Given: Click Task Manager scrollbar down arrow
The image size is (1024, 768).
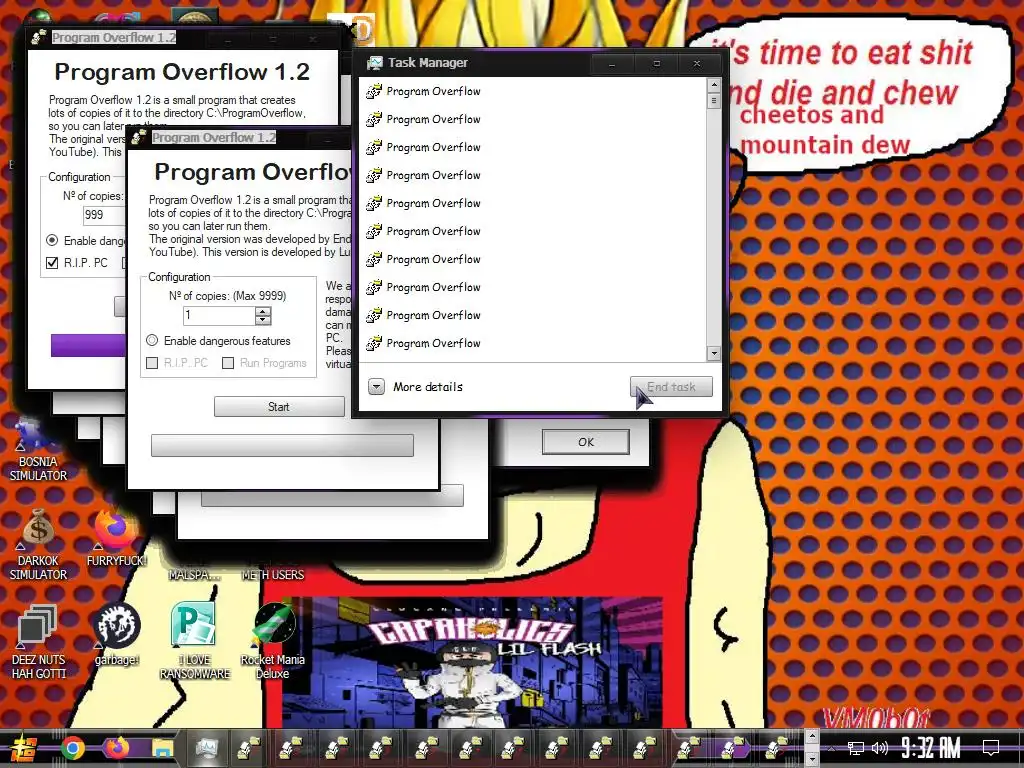Looking at the screenshot, I should [x=714, y=353].
